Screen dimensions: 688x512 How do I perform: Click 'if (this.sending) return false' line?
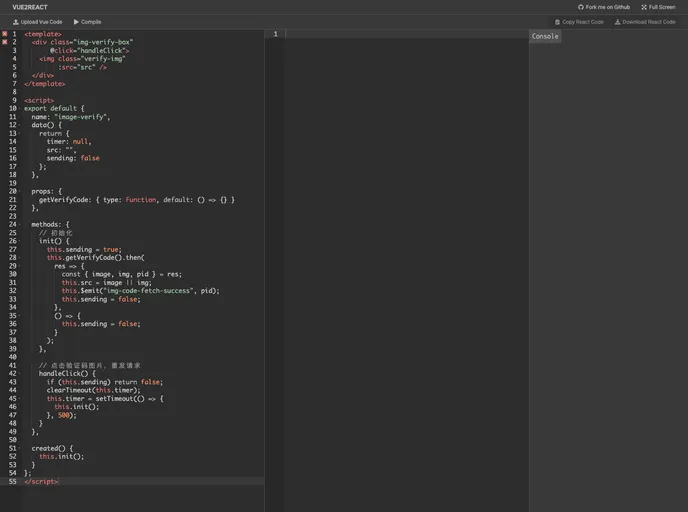(105, 382)
